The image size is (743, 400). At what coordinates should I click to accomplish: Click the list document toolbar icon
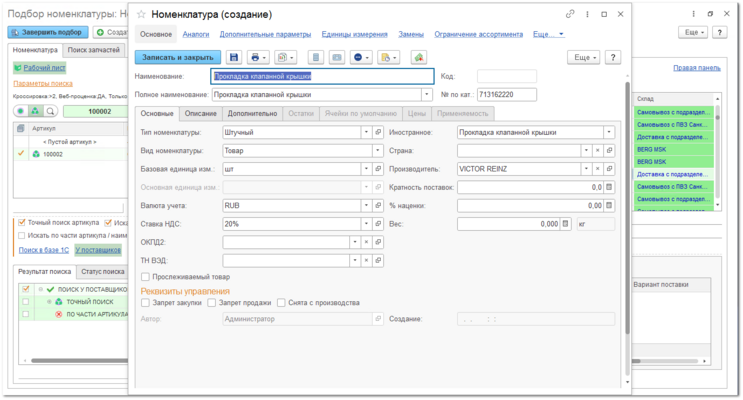pyautogui.click(x=316, y=57)
